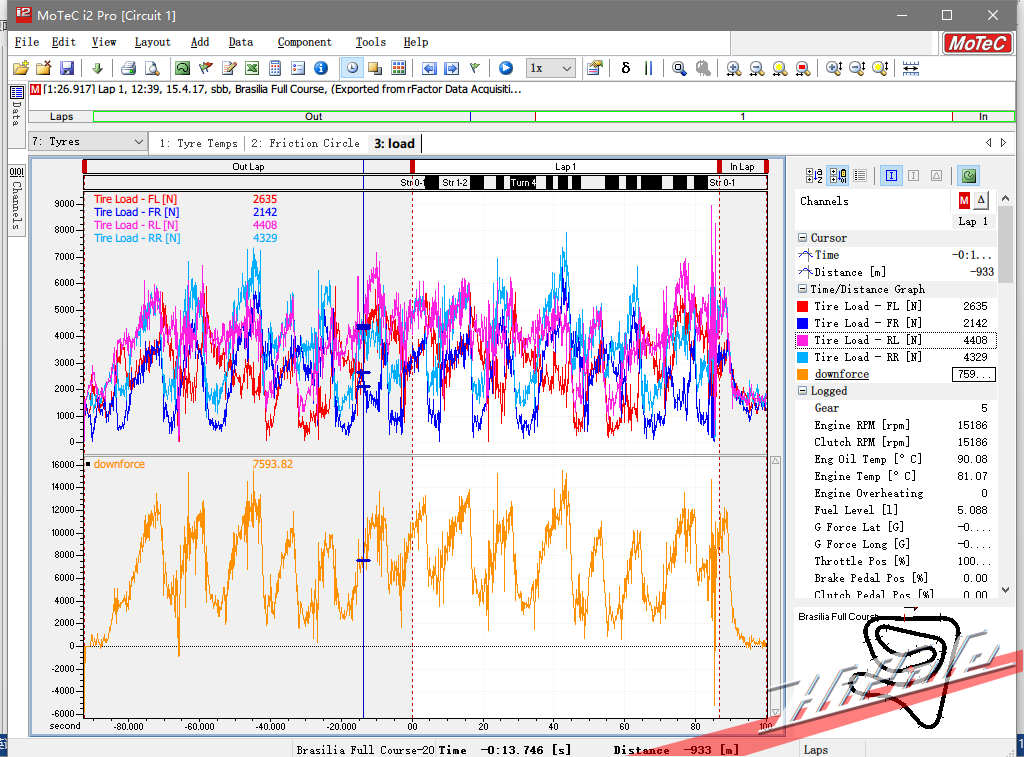Toggle the two vertical bars cursor button

(648, 68)
